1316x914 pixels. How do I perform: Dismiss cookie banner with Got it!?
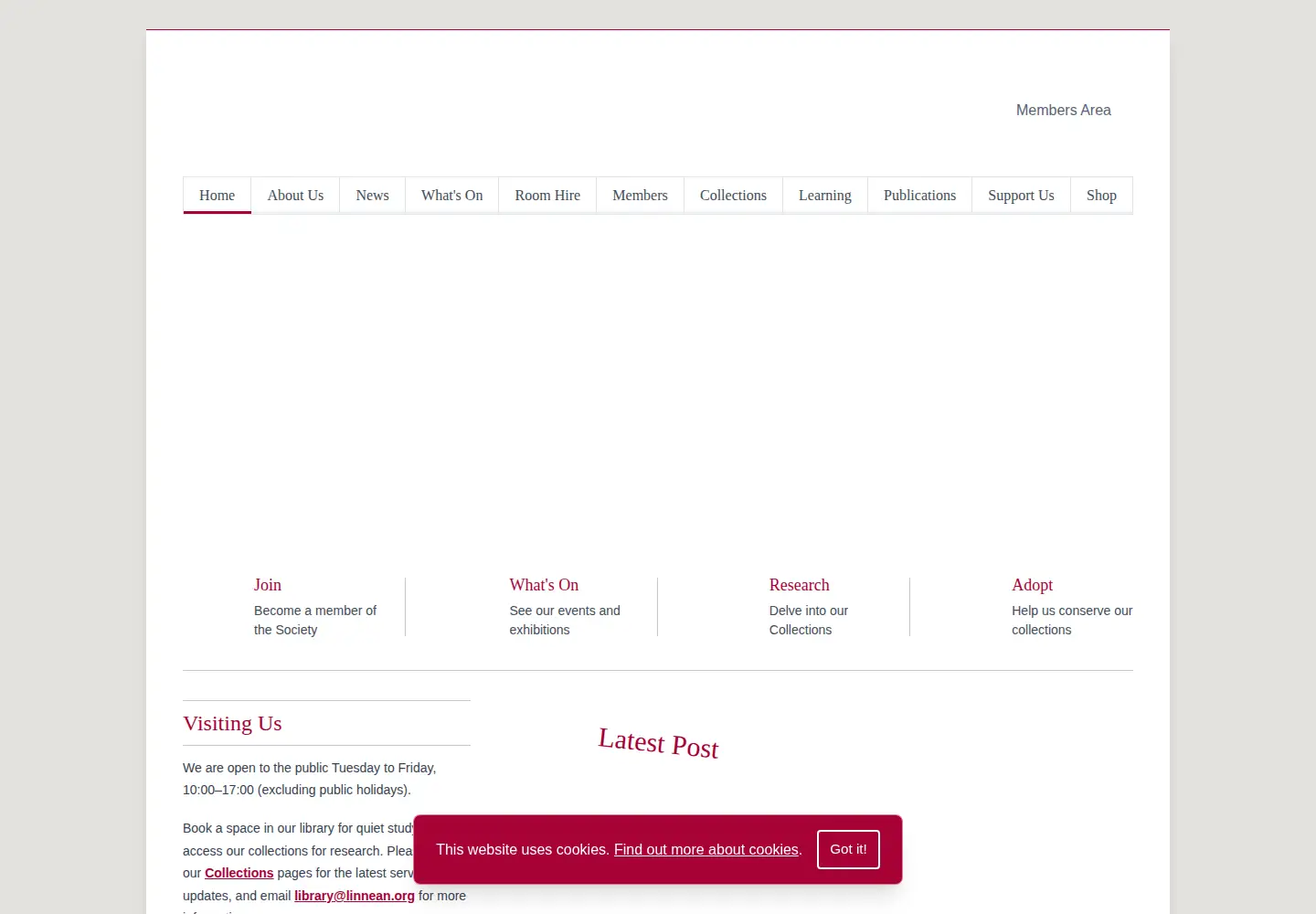point(848,849)
